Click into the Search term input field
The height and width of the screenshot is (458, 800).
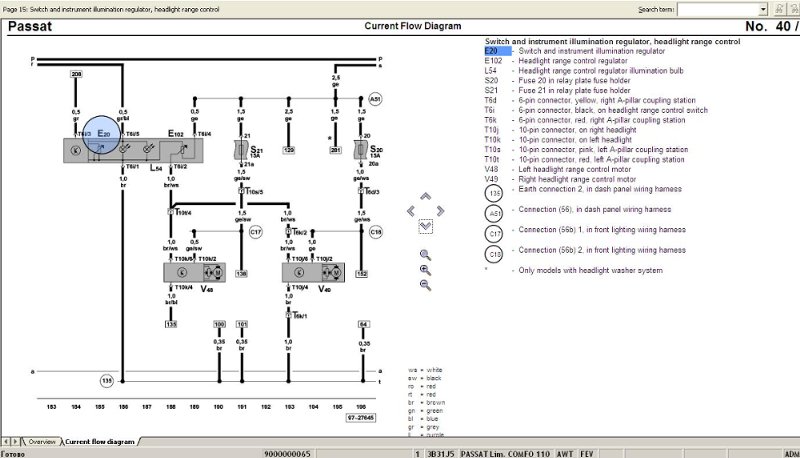pyautogui.click(x=718, y=9)
